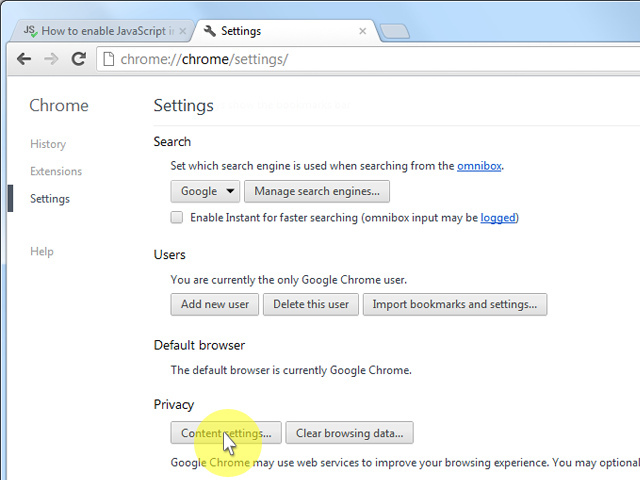This screenshot has height=480, width=640.
Task: Click the browser Back arrow button
Action: 24,59
